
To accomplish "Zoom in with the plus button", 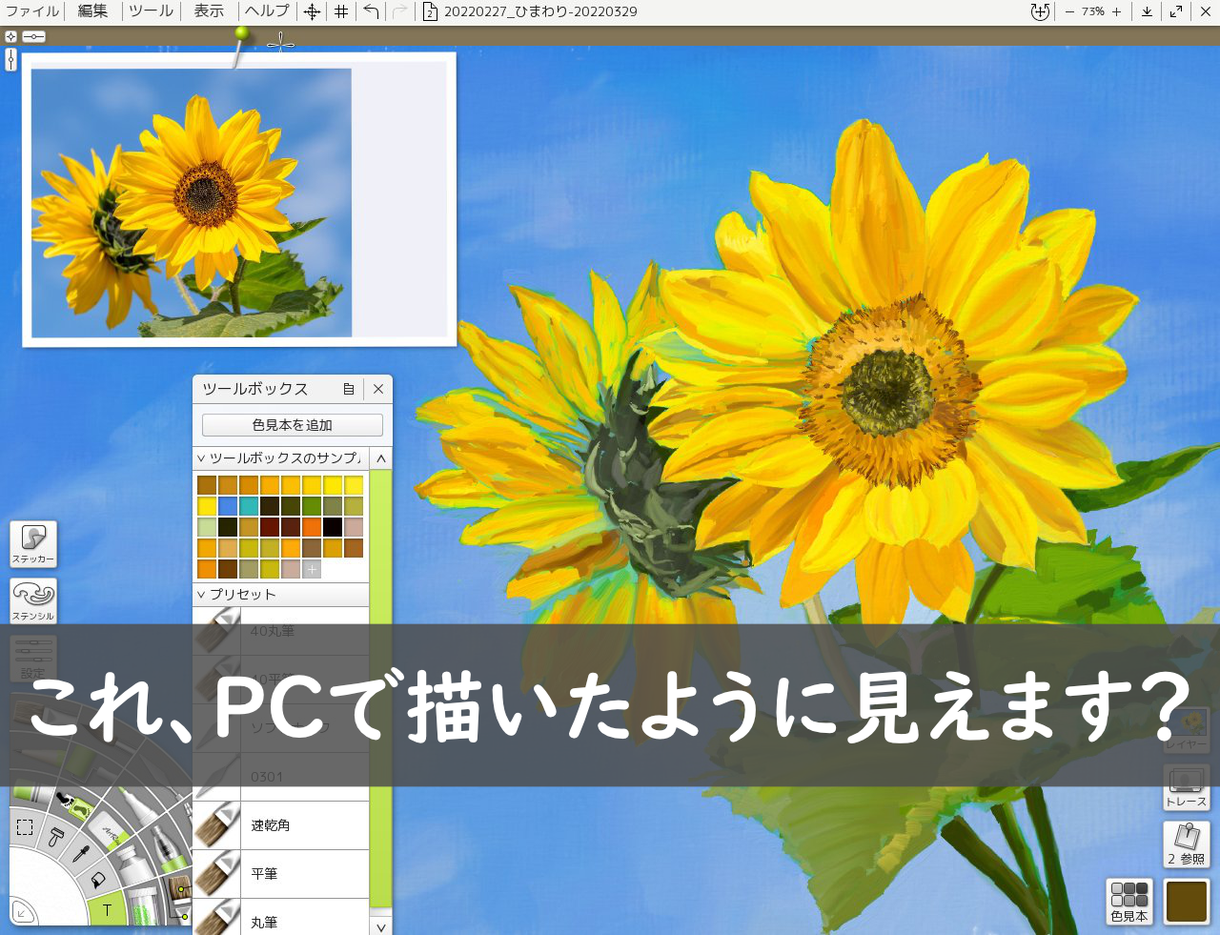I will 1117,12.
